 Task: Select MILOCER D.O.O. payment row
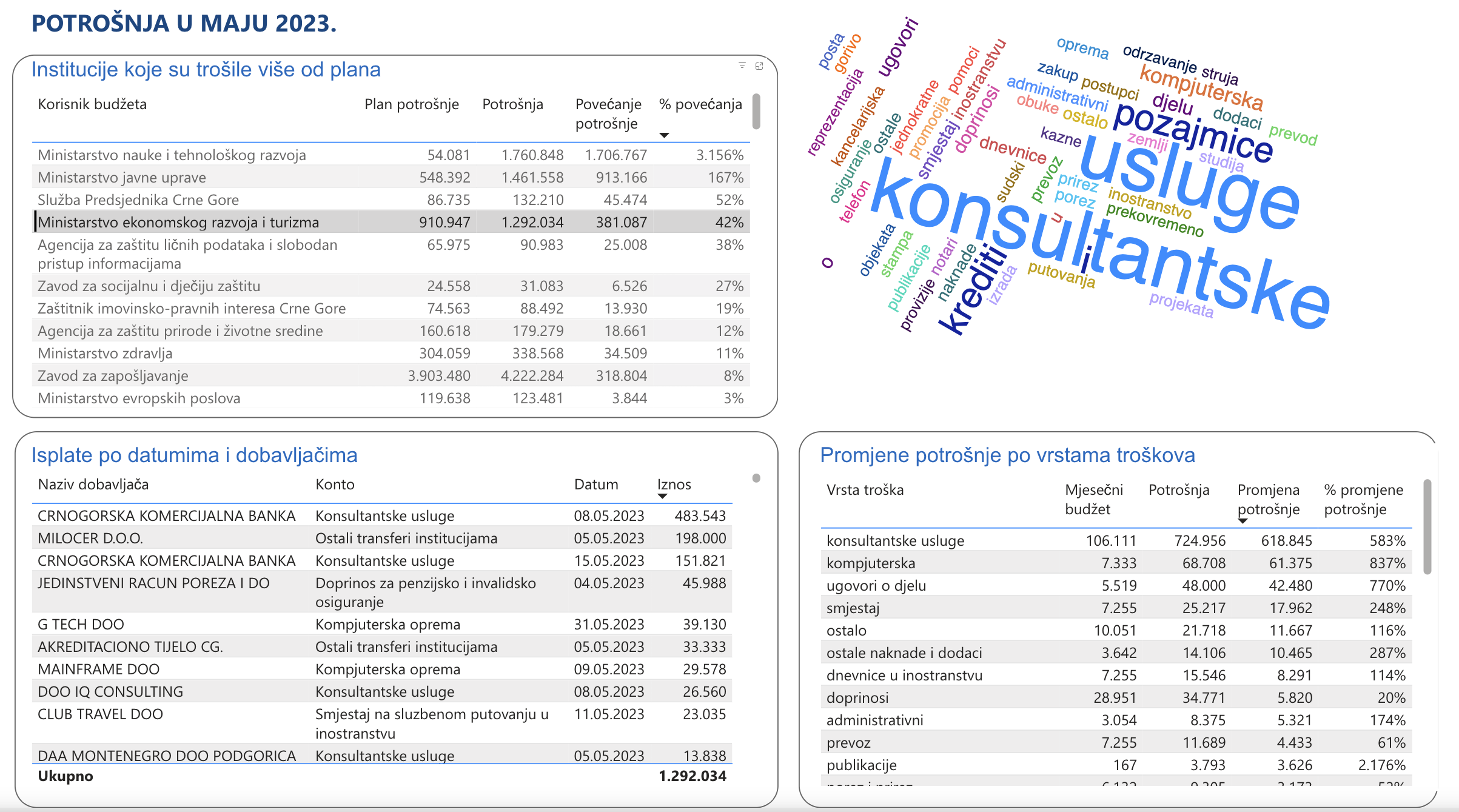[x=90, y=539]
